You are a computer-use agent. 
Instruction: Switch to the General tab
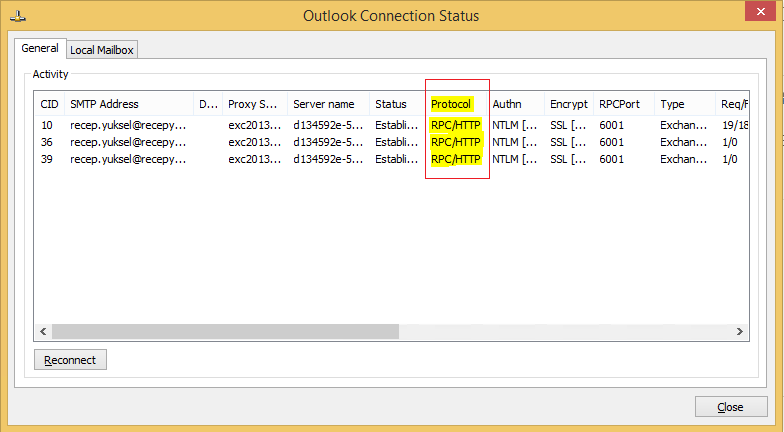[x=40, y=48]
